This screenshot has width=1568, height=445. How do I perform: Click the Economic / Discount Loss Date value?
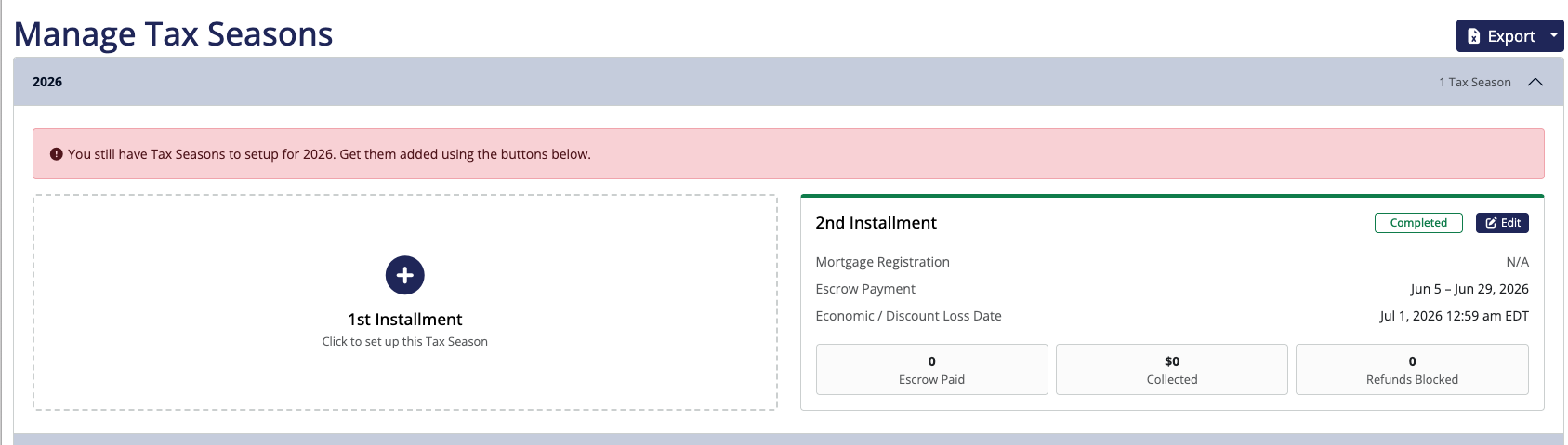1455,316
